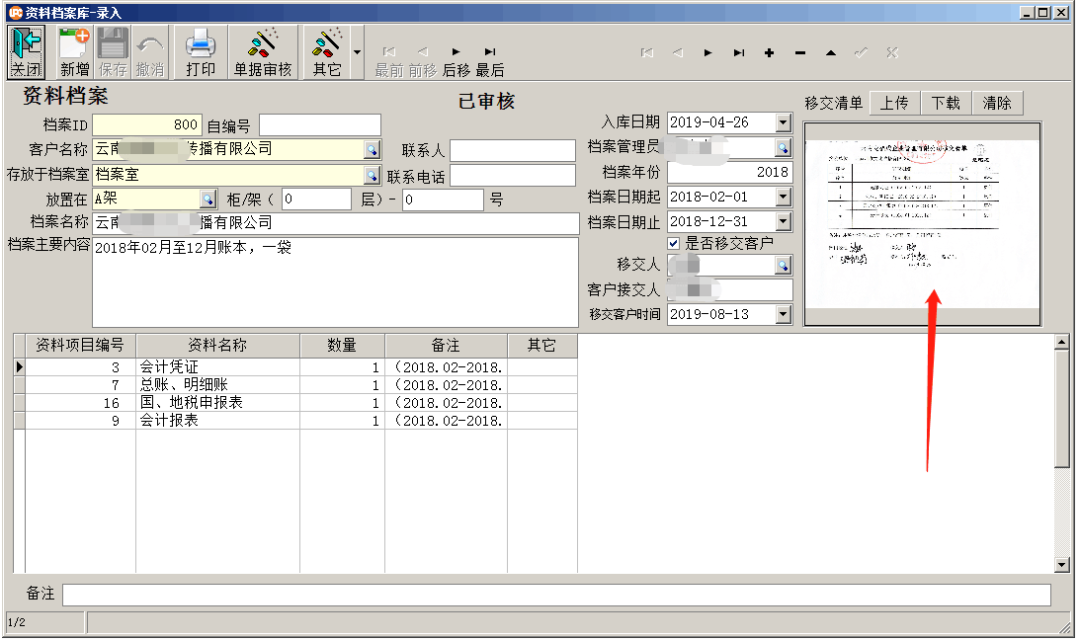Go to next record with 后移

click(456, 61)
